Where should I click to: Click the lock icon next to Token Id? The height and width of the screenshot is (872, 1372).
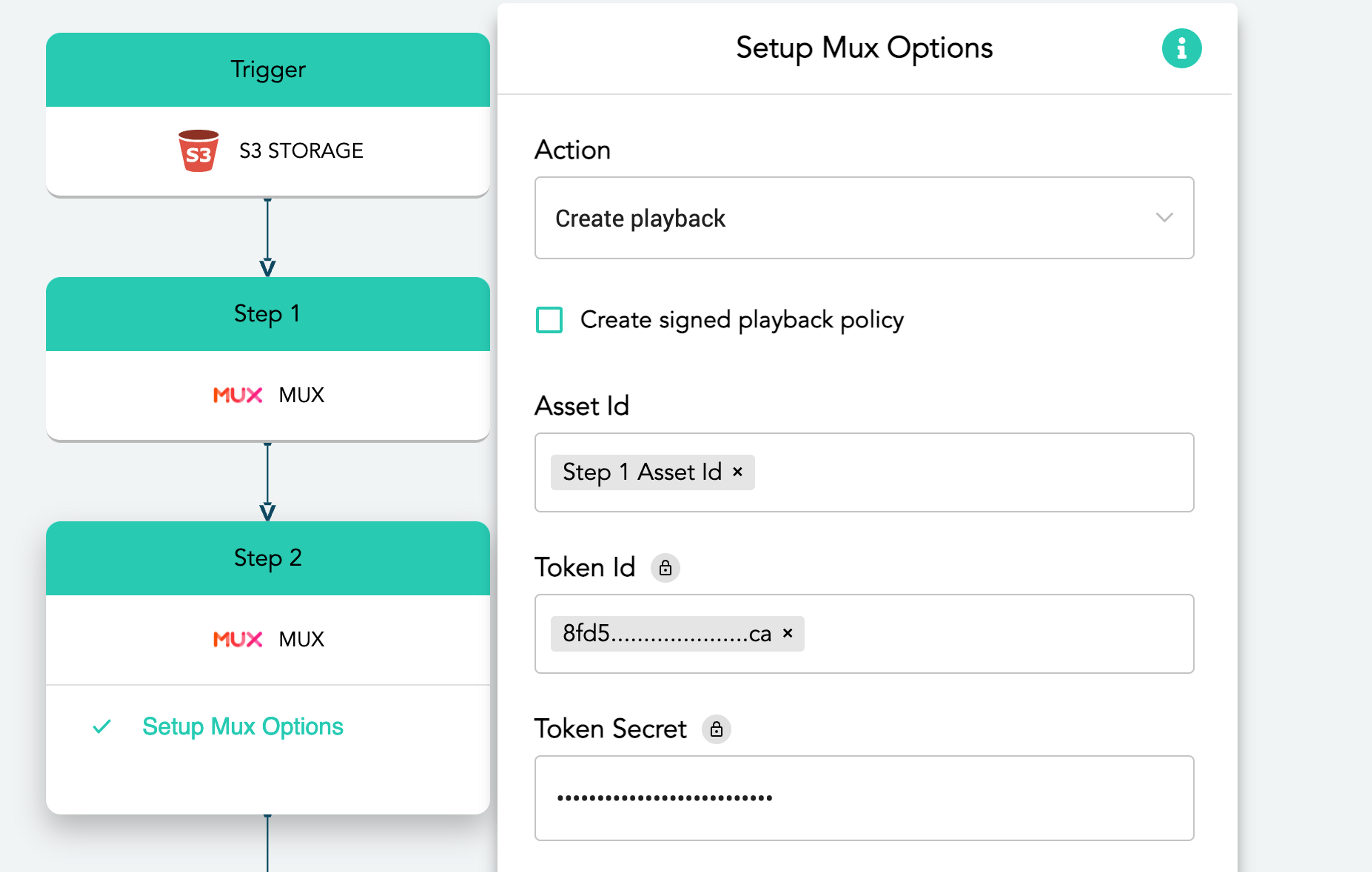pyautogui.click(x=665, y=568)
